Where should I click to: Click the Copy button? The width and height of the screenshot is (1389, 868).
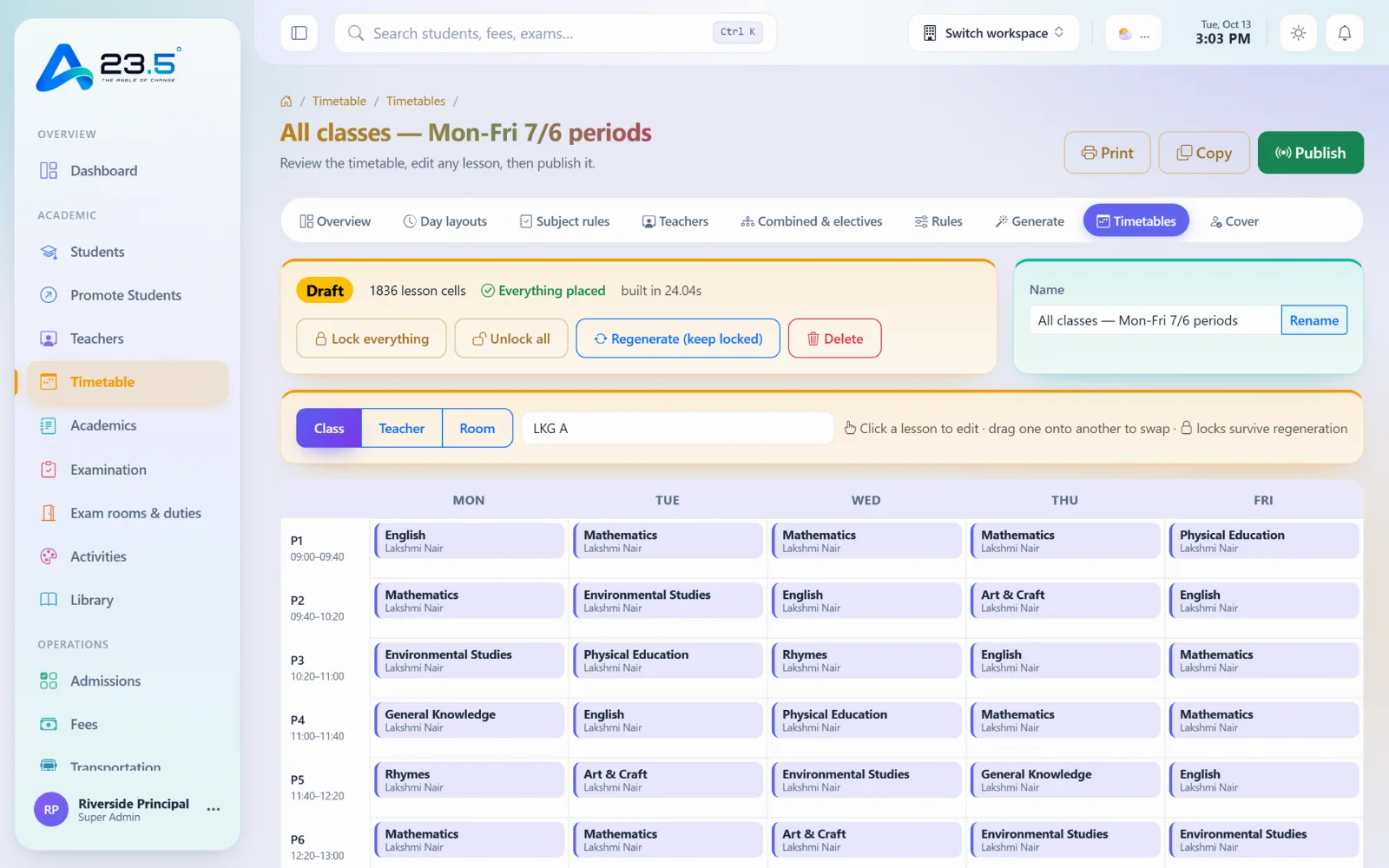tap(1204, 153)
